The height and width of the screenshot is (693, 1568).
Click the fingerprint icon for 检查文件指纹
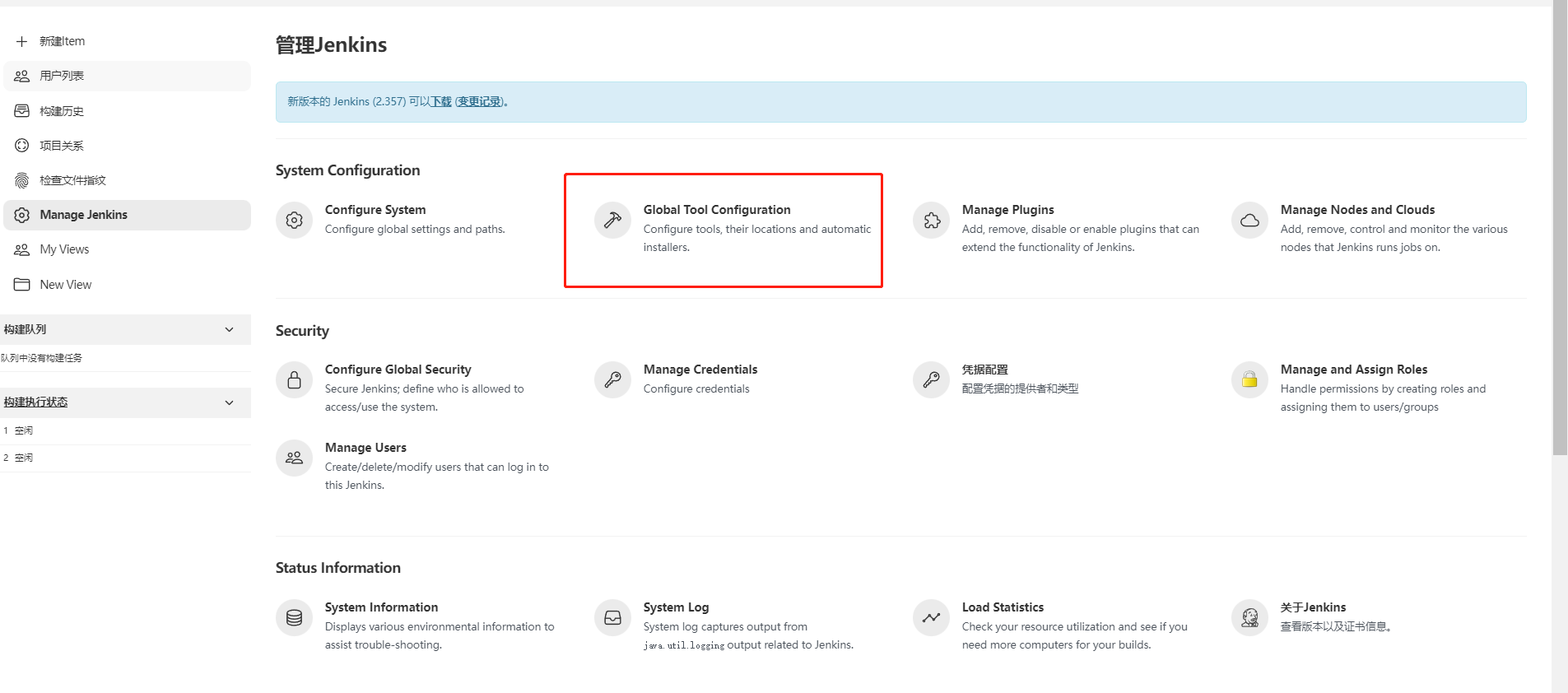tap(22, 180)
